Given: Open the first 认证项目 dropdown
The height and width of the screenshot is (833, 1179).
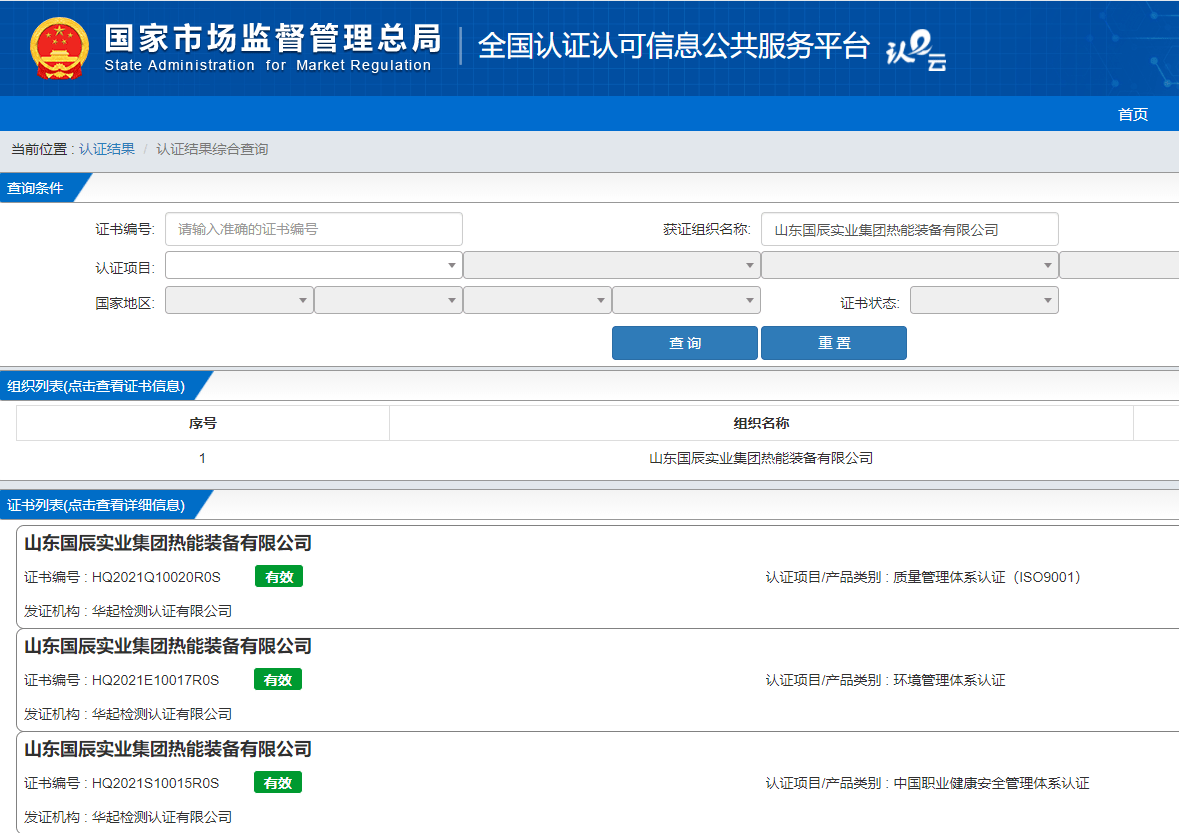Looking at the screenshot, I should click(314, 265).
